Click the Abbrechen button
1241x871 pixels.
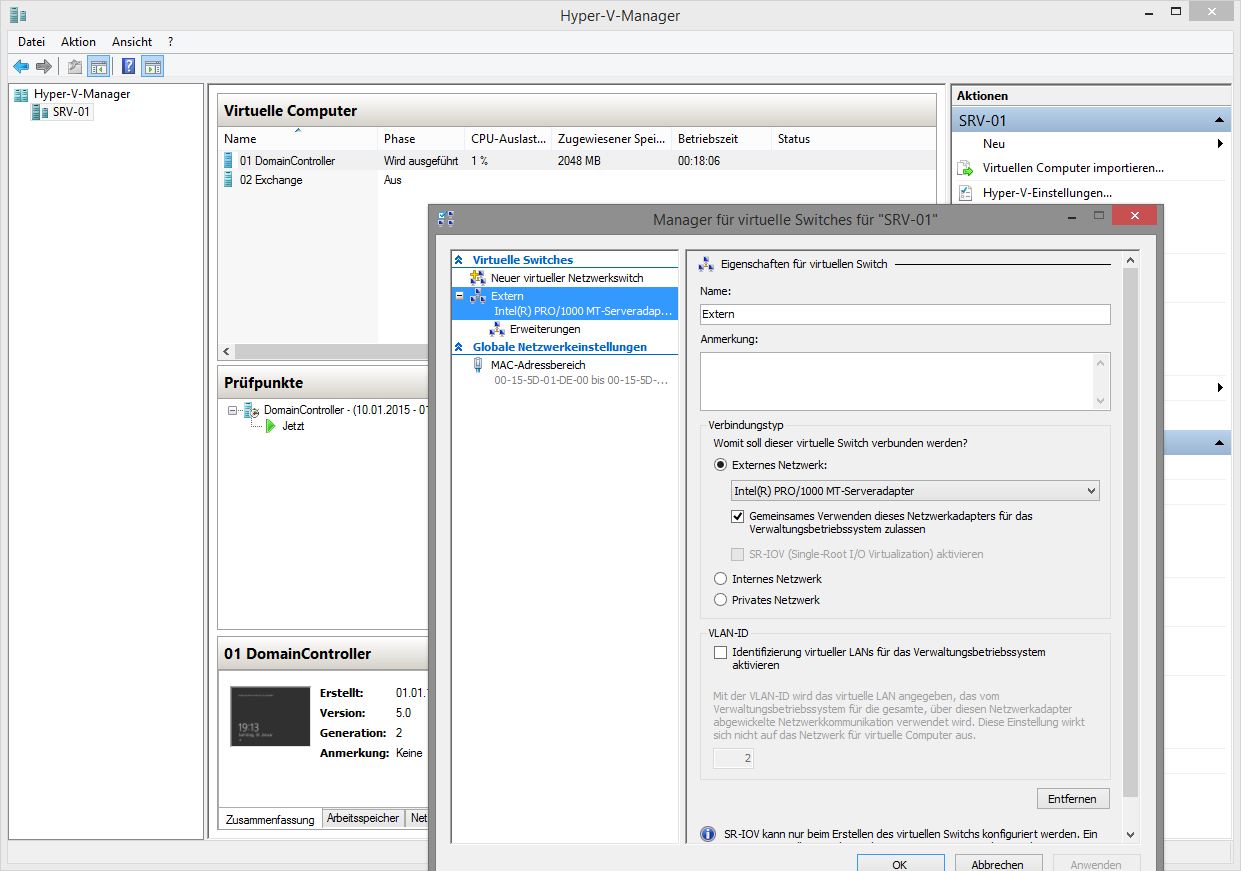pyautogui.click(x=997, y=864)
